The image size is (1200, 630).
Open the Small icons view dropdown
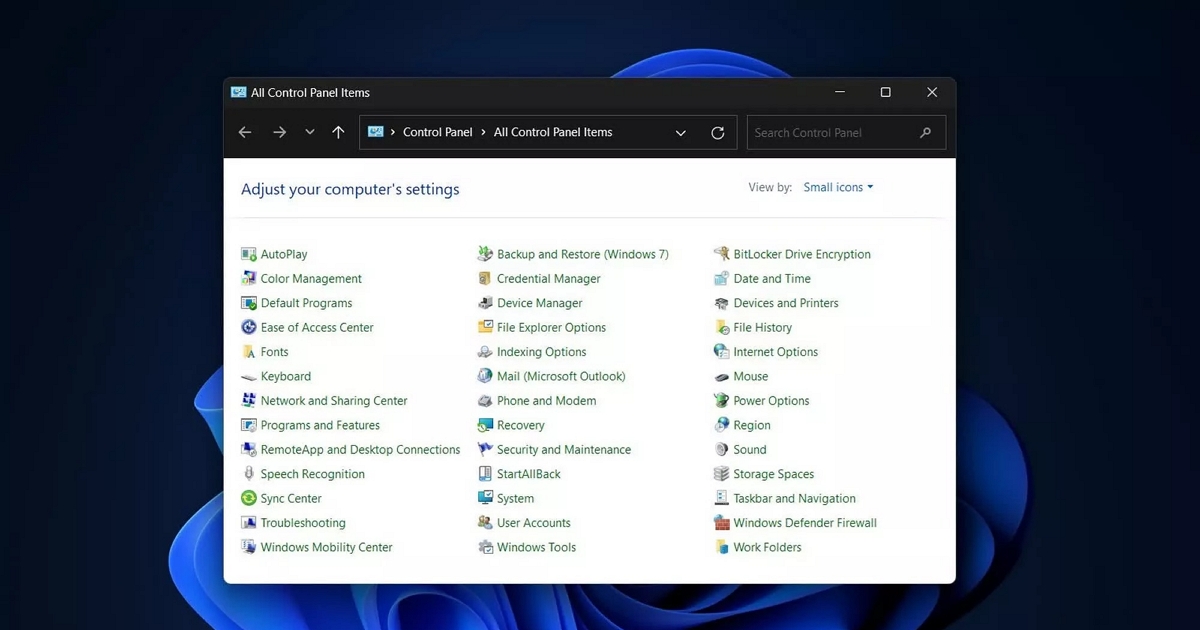click(838, 187)
